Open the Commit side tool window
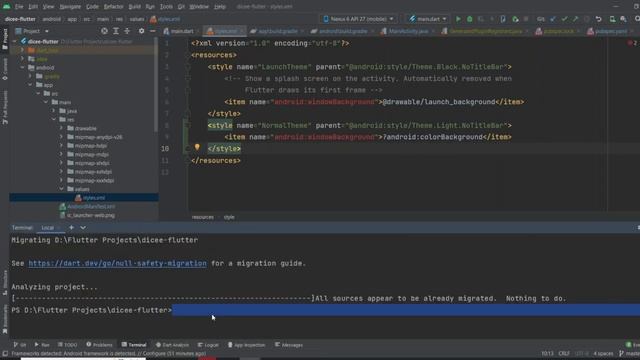 coord(5,69)
